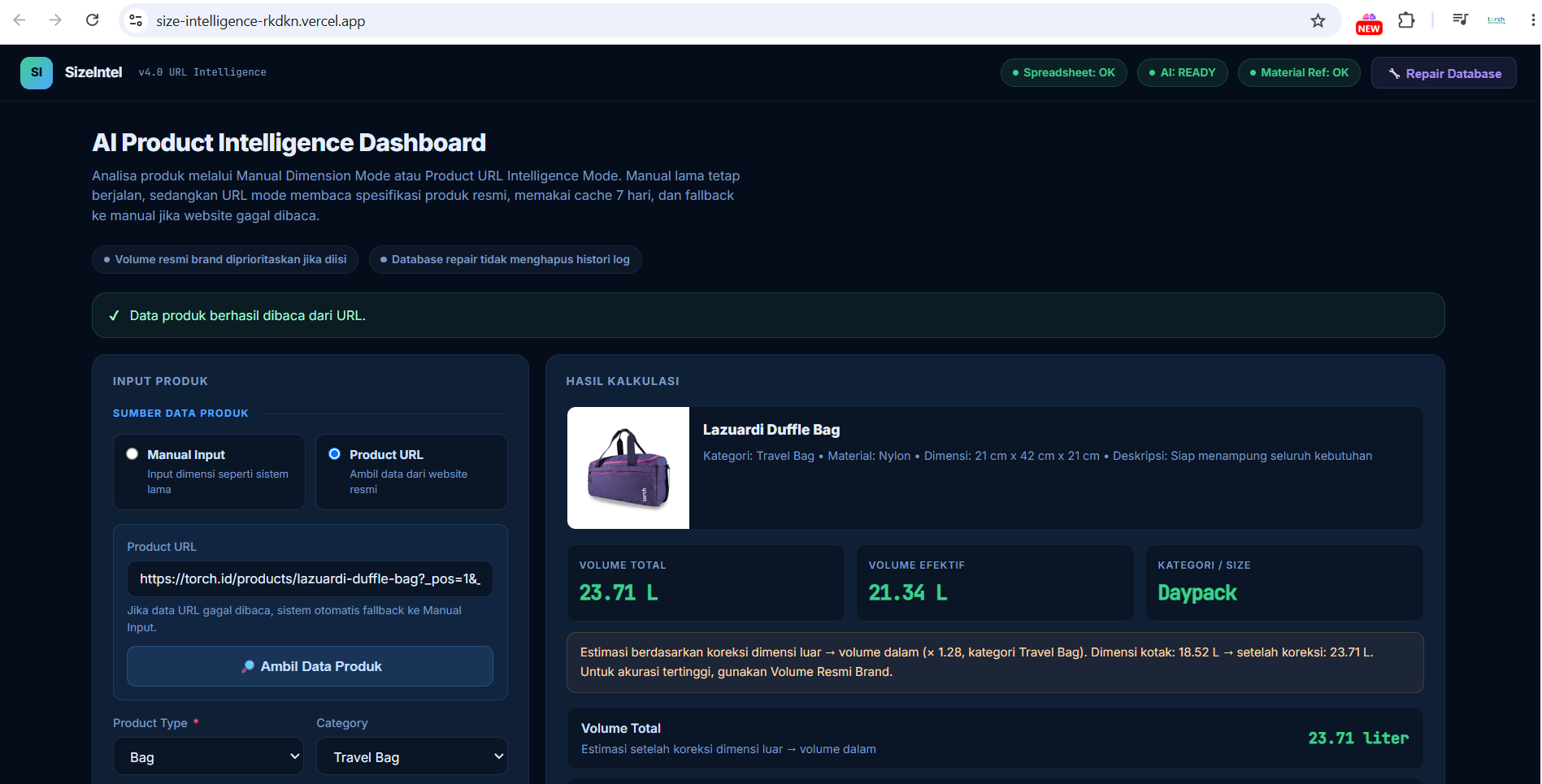
Task: Click the SUMBER DATA PRODUK section label
Action: pos(180,414)
